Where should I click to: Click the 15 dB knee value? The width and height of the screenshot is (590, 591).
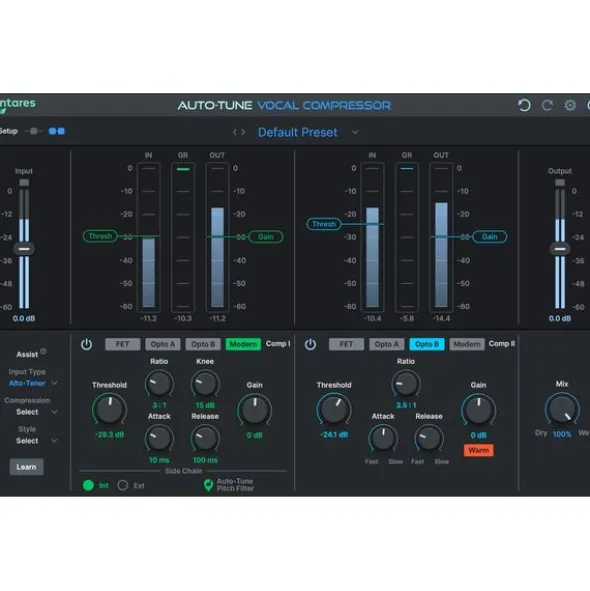pos(205,405)
